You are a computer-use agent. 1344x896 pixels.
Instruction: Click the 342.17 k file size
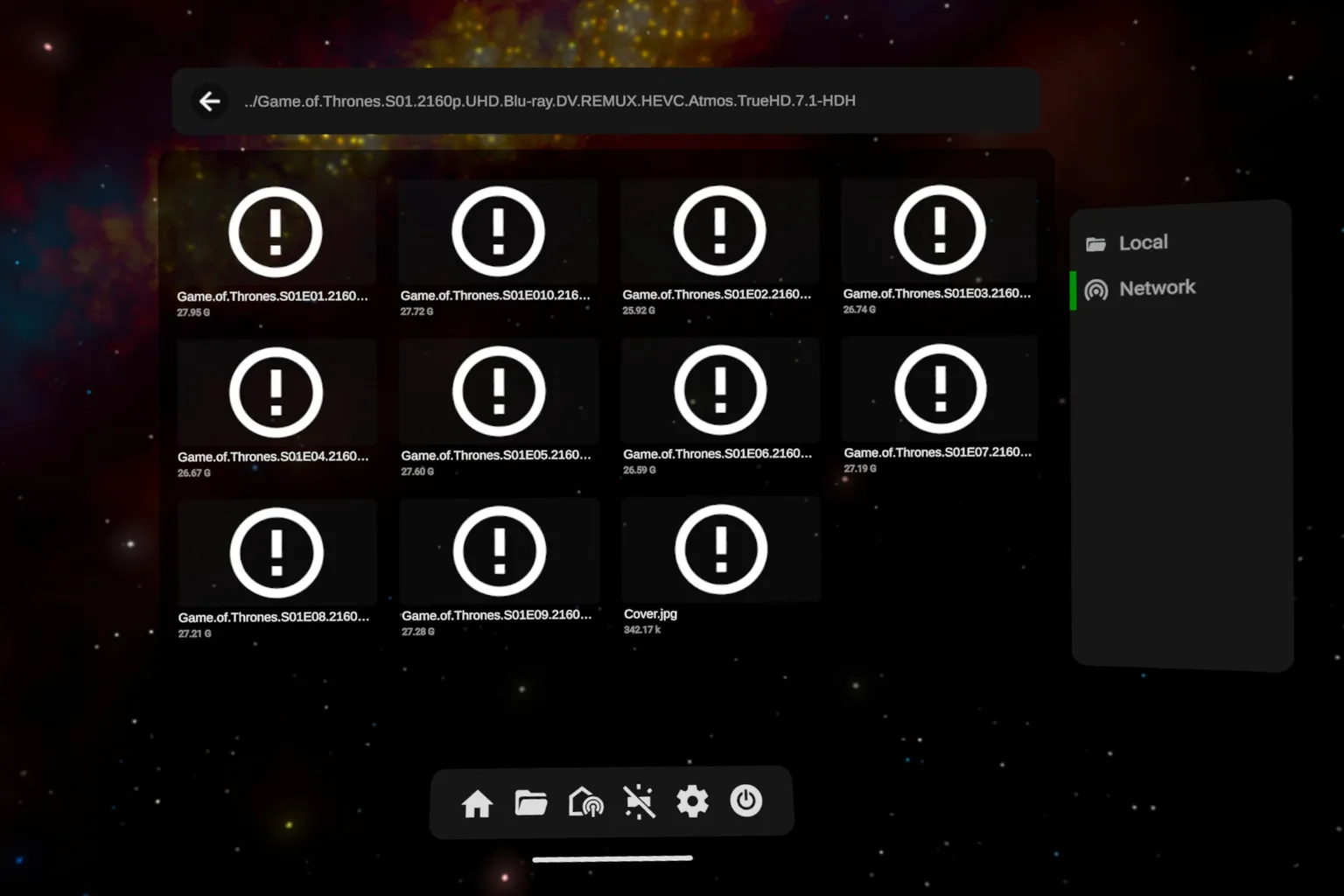642,630
